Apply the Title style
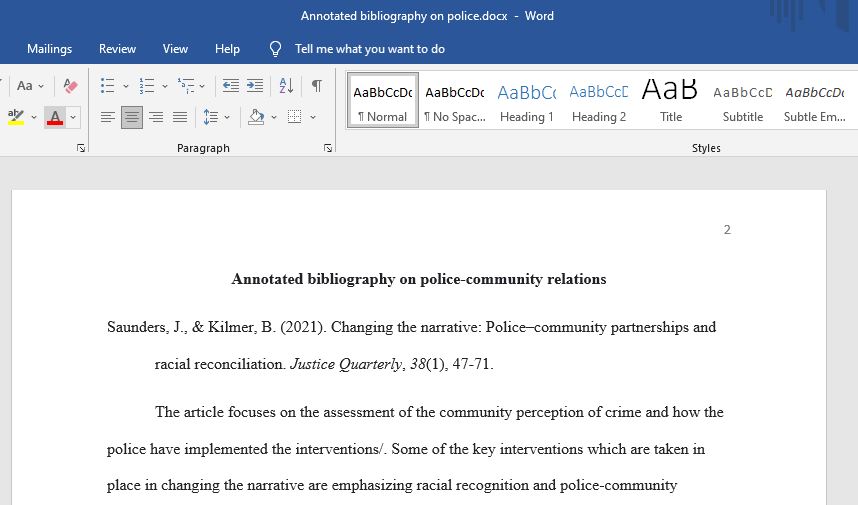The width and height of the screenshot is (858, 505). coord(670,101)
